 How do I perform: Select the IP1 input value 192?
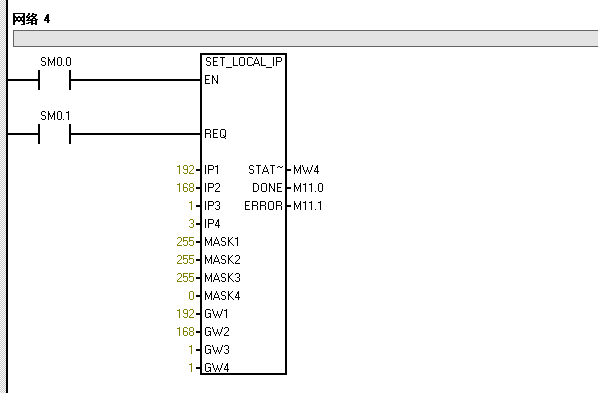185,169
